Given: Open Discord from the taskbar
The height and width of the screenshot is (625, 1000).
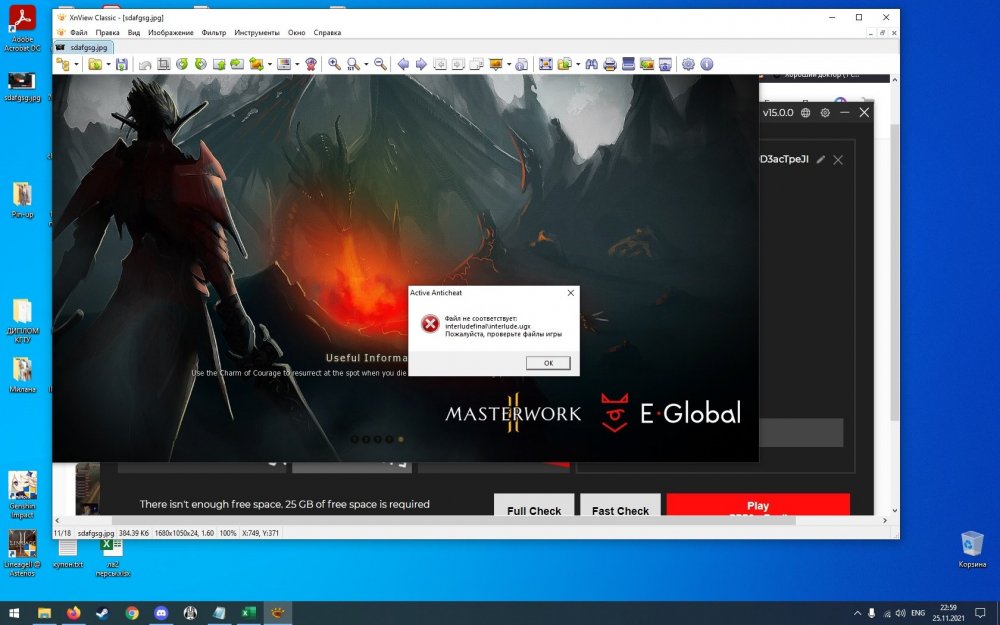Looking at the screenshot, I should click(161, 612).
